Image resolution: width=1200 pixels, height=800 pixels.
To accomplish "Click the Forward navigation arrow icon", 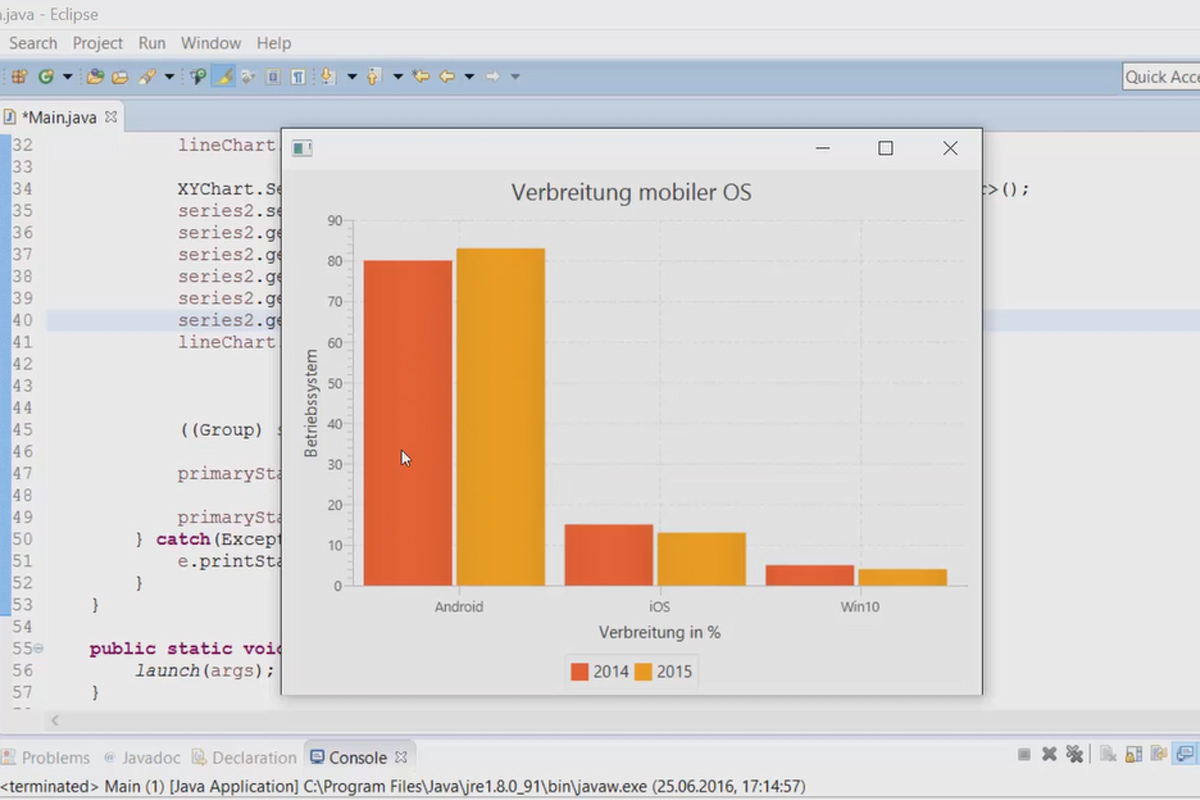I will pyautogui.click(x=492, y=77).
